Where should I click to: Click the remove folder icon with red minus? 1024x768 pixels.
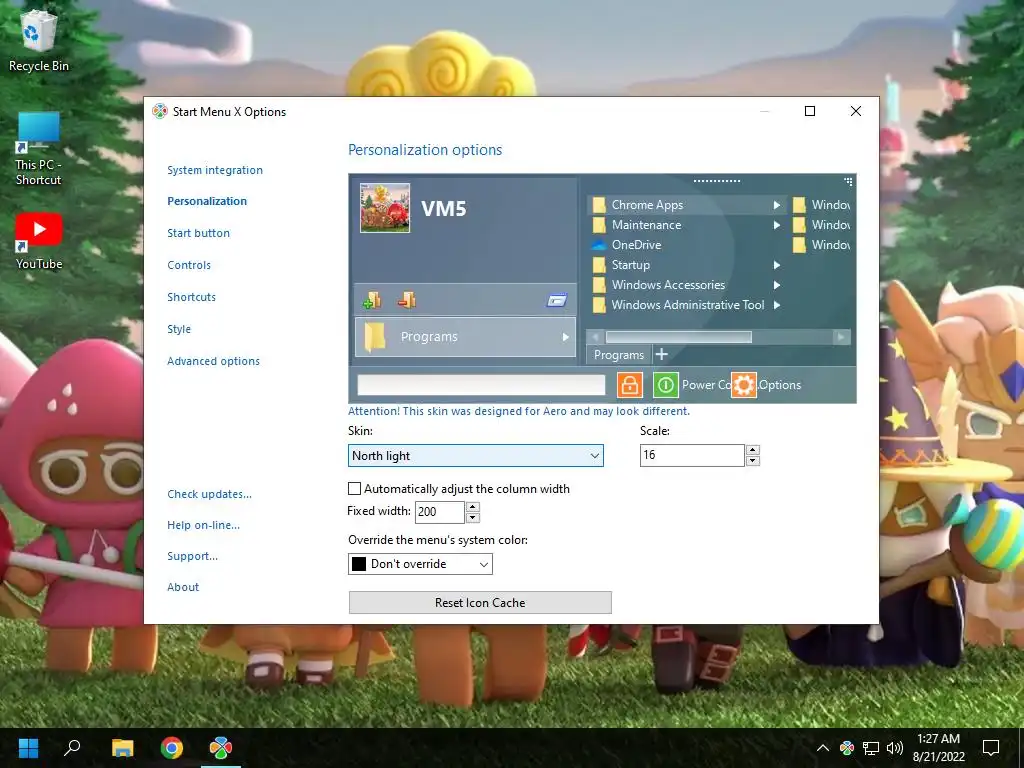pyautogui.click(x=407, y=300)
